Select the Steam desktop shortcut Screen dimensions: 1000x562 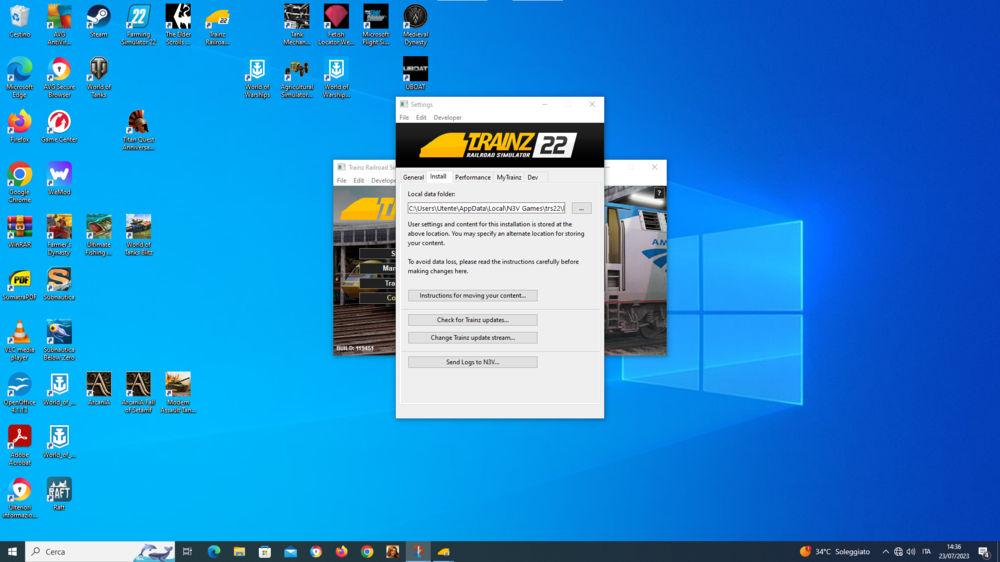coord(99,22)
